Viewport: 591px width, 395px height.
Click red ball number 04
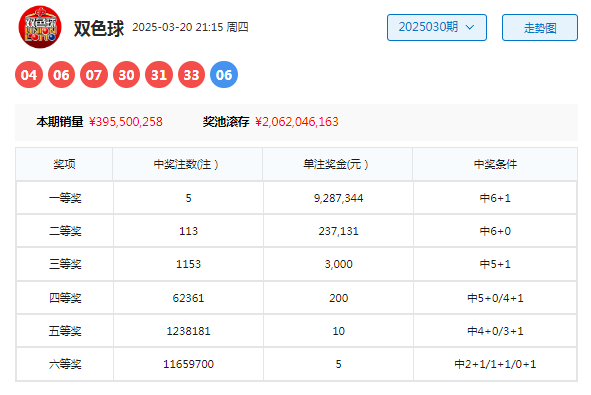29,75
